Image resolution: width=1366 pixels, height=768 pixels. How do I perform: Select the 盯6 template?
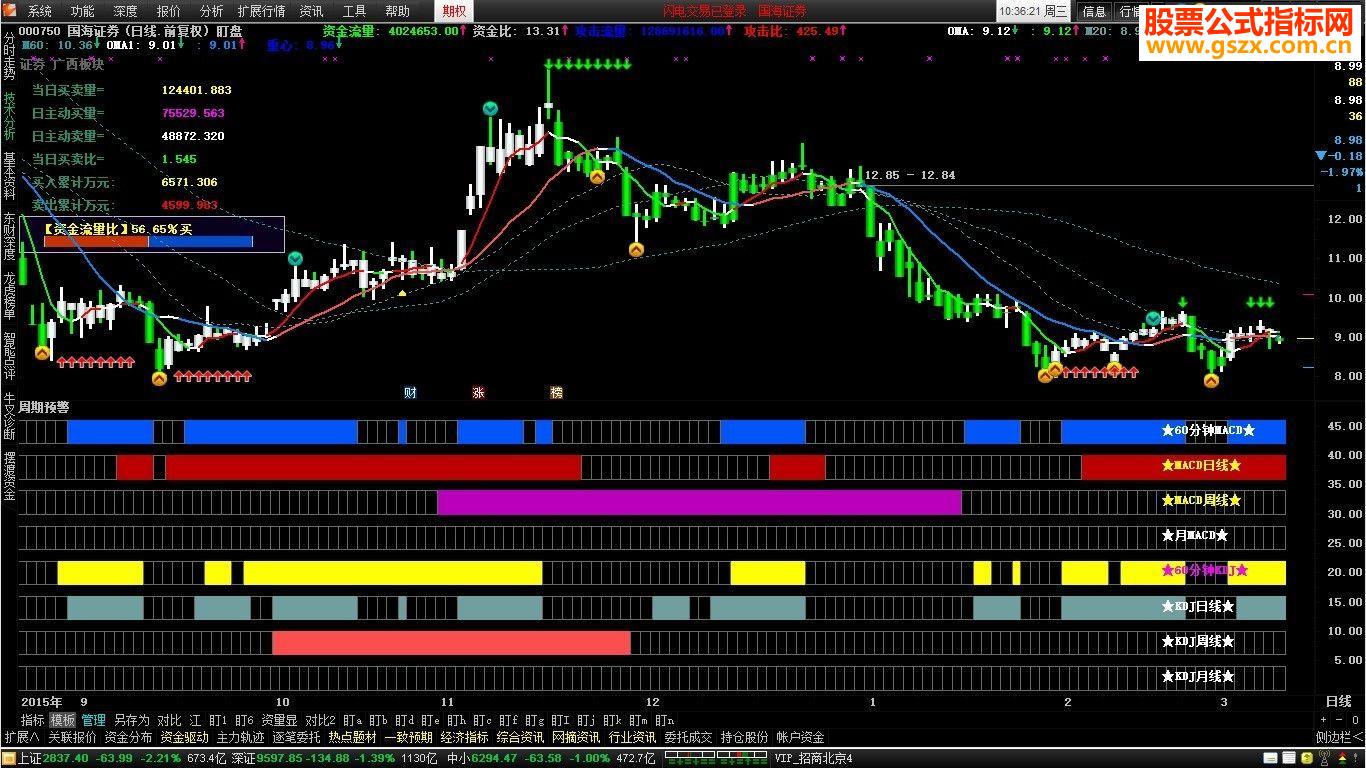click(x=245, y=720)
